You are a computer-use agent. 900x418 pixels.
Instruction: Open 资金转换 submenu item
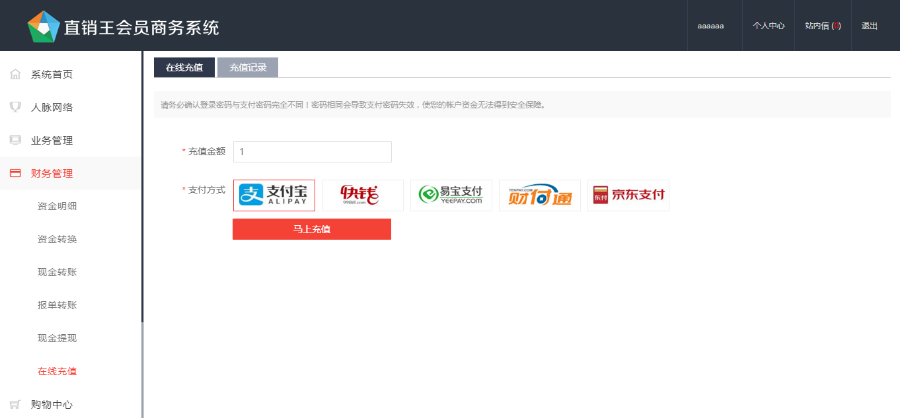[57, 239]
